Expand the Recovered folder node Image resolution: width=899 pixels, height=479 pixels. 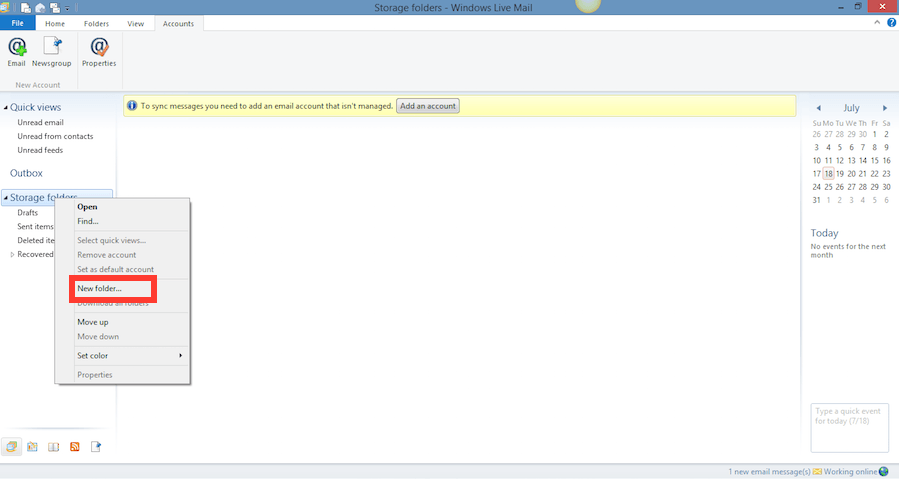click(12, 254)
